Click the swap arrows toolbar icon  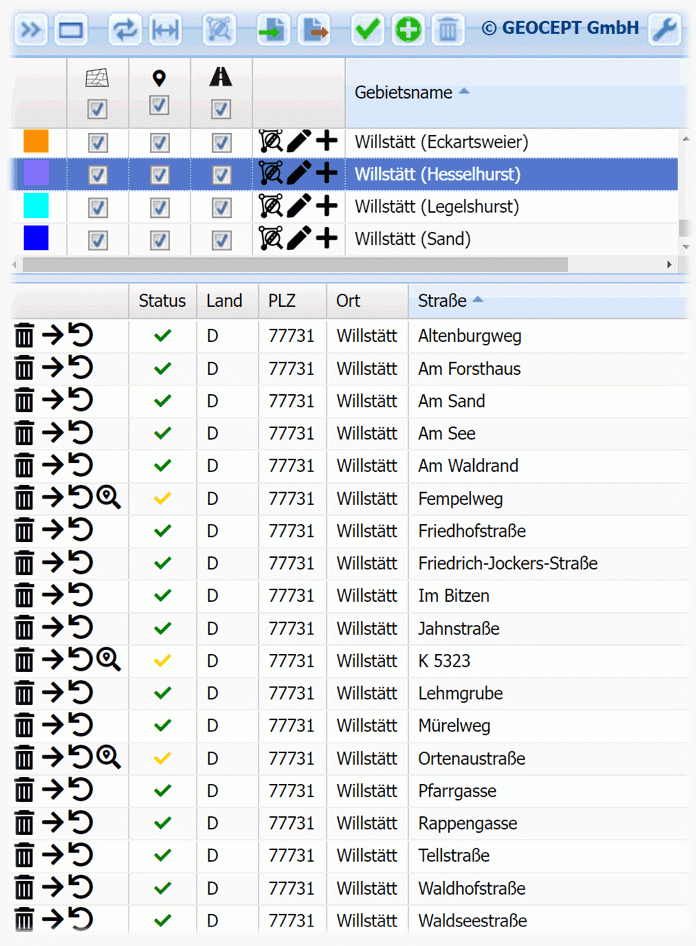coord(125,30)
